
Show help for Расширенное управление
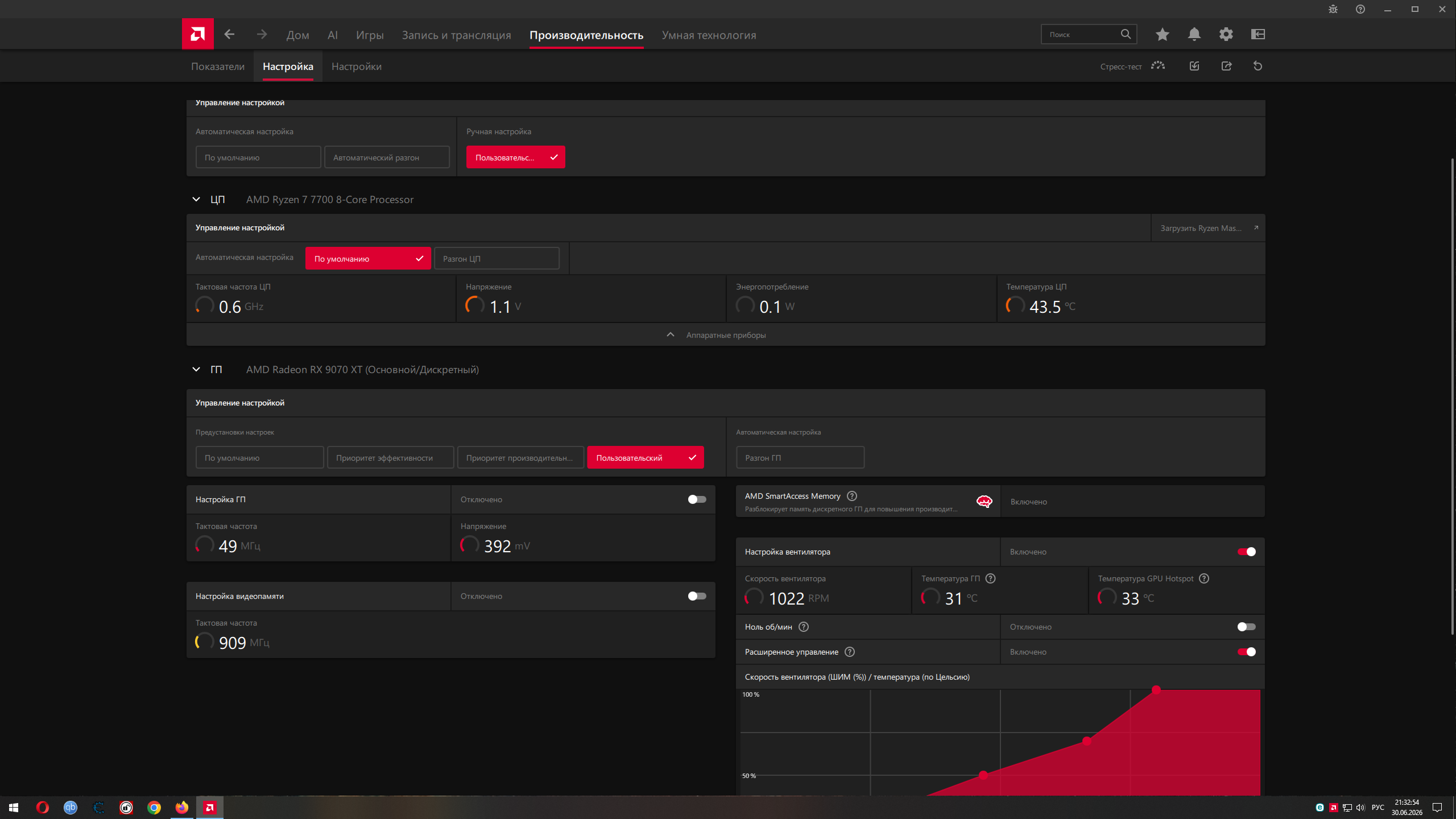[x=850, y=652]
